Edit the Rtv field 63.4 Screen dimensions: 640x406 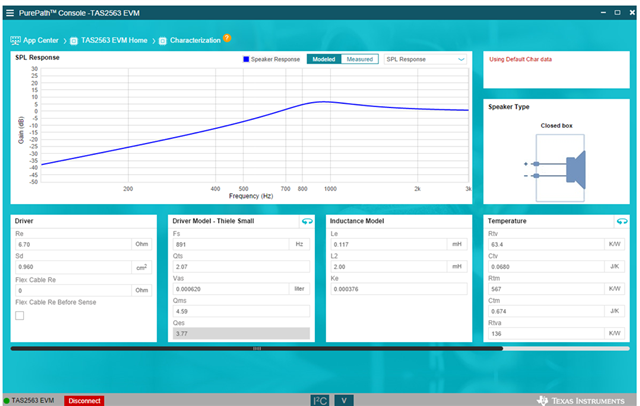coord(546,244)
